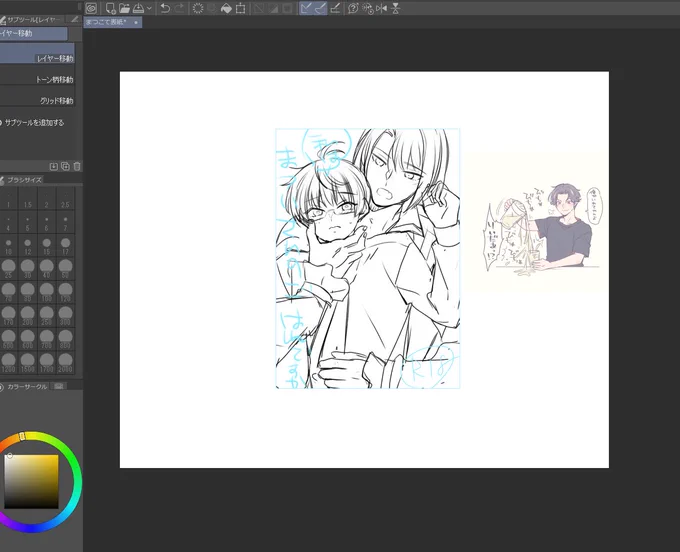Screen dimensions: 680x552
Task: Redo the undone action
Action: (x=179, y=8)
